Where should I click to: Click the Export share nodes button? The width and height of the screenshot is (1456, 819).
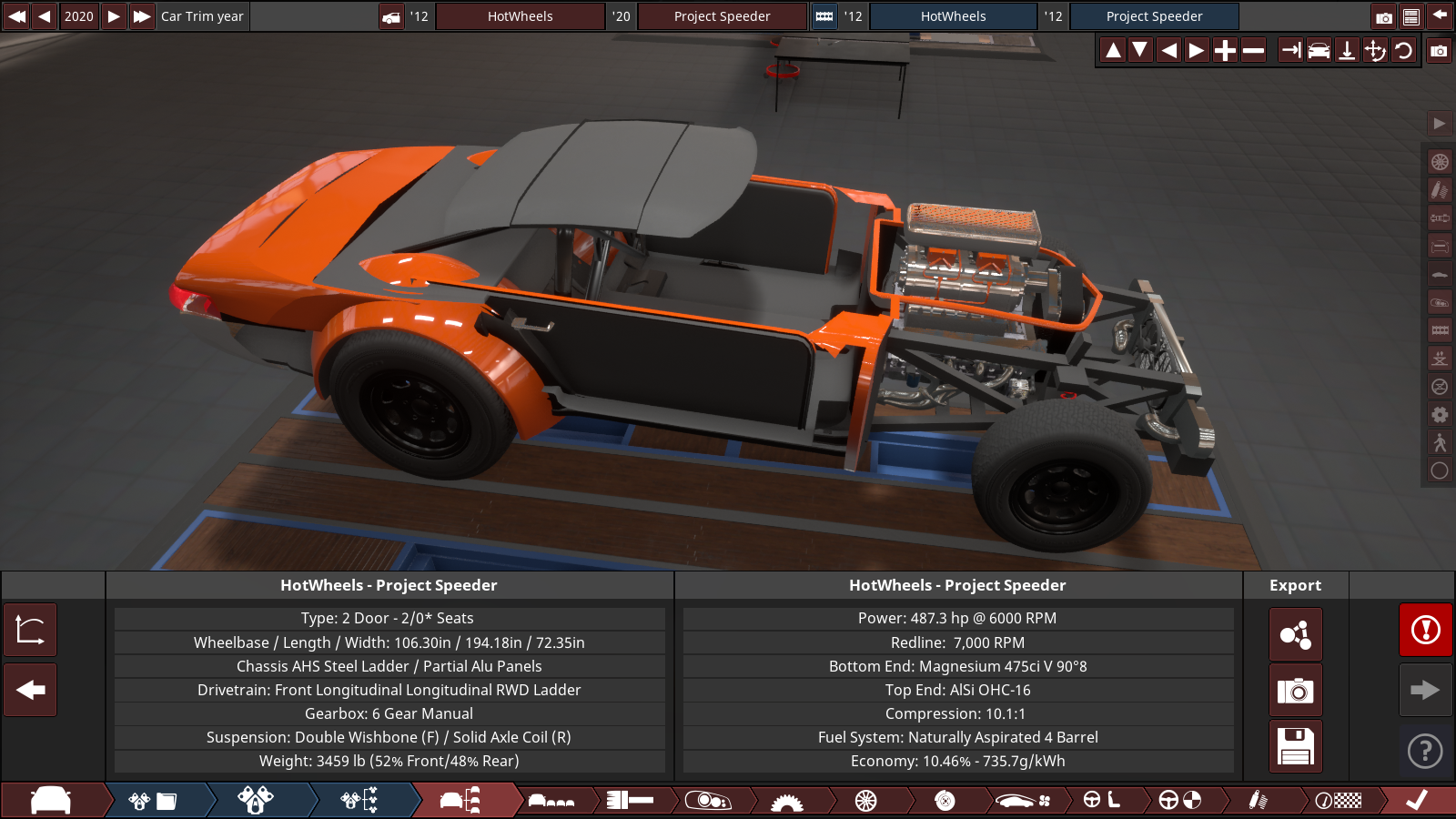[1296, 634]
